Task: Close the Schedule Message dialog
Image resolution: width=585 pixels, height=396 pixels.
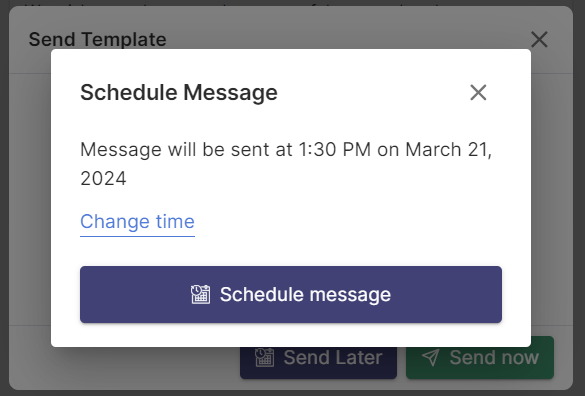Action: (x=478, y=92)
